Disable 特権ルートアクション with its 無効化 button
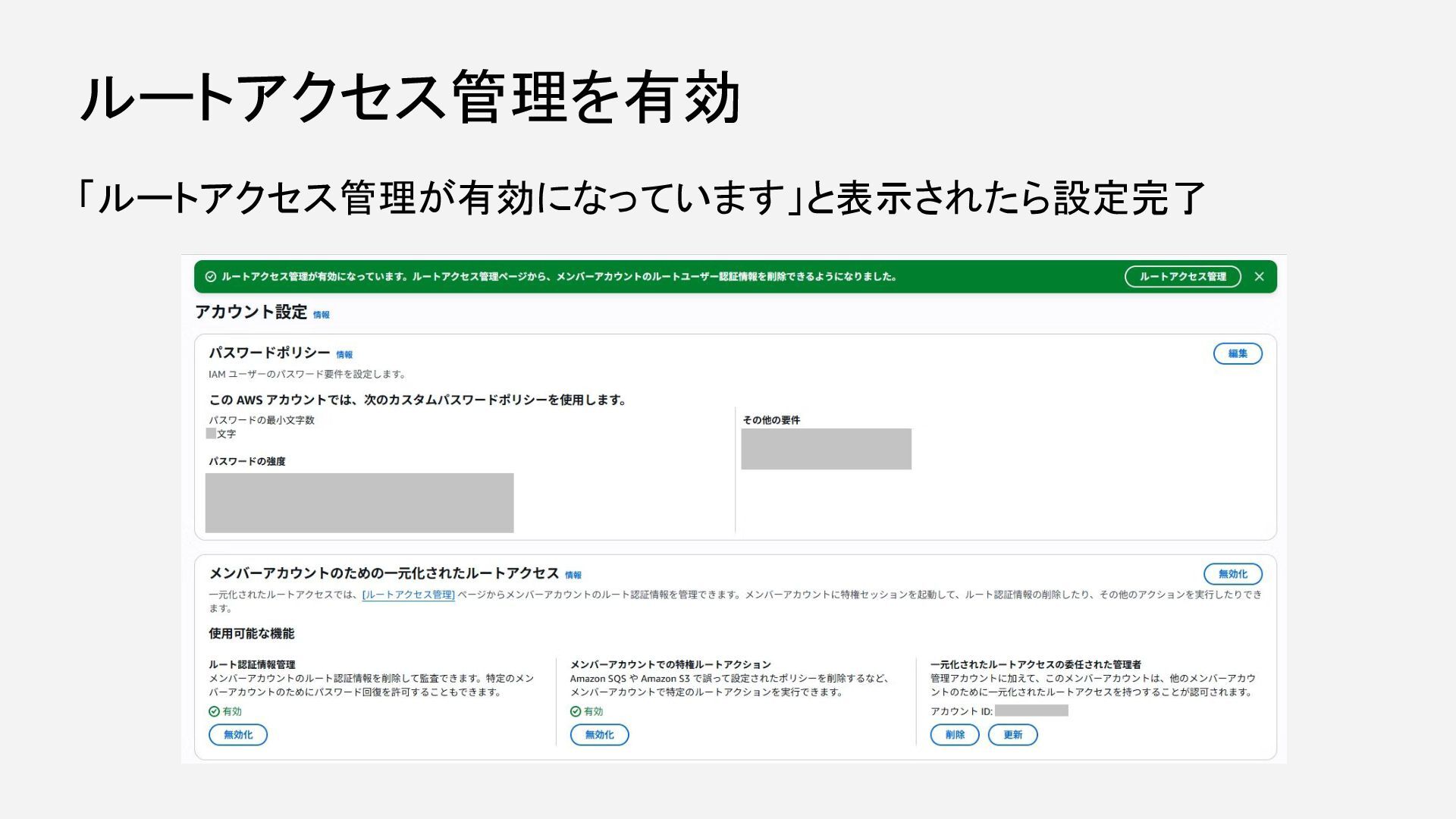The image size is (1456, 819). (599, 735)
